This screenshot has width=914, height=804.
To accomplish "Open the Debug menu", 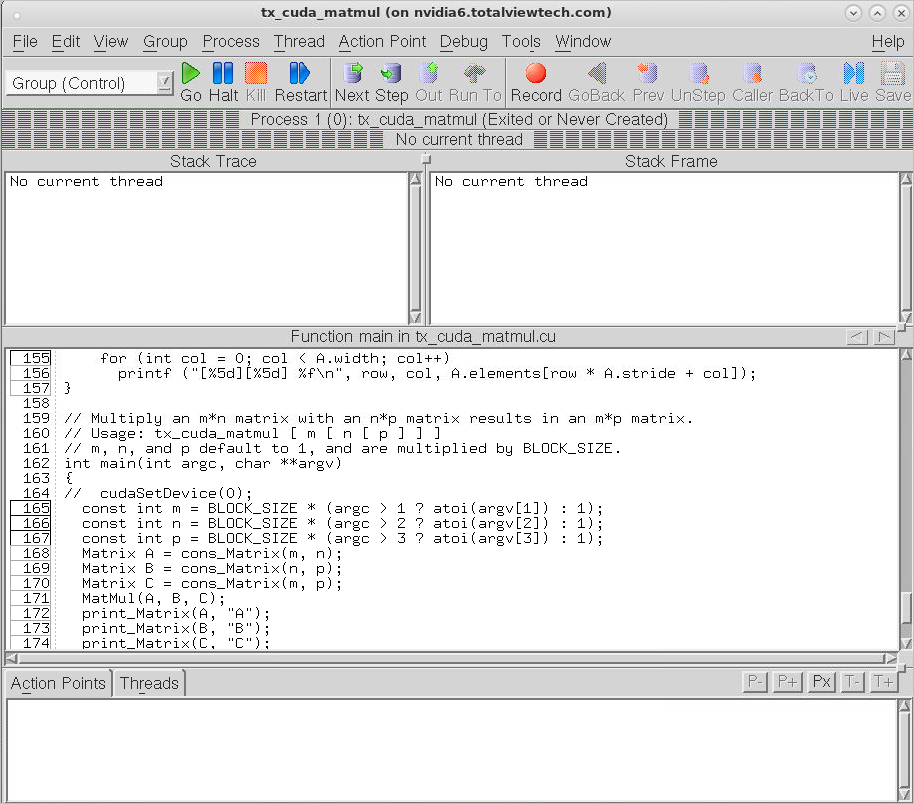I will coord(464,41).
